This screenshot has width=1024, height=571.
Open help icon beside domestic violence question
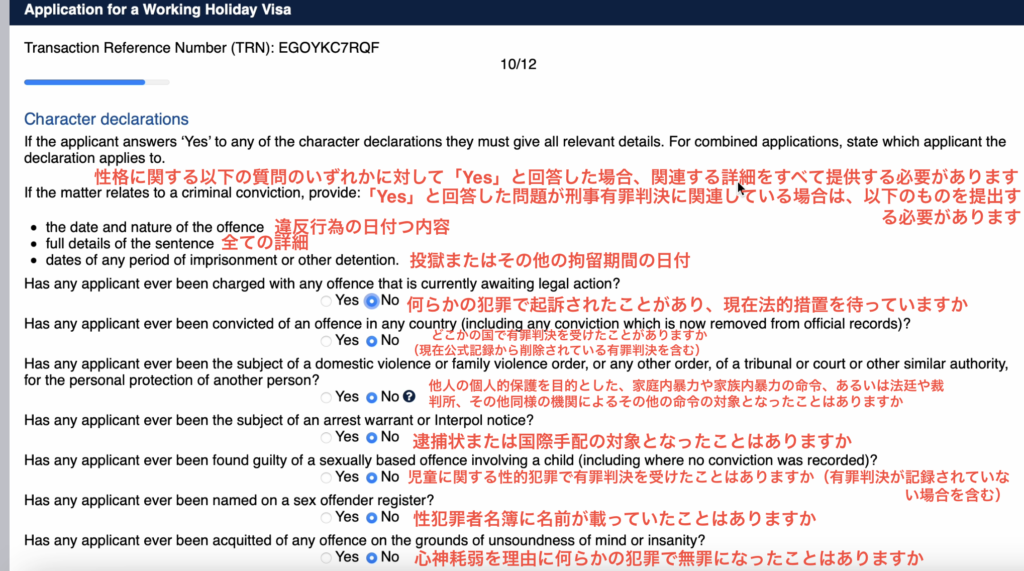pos(409,397)
